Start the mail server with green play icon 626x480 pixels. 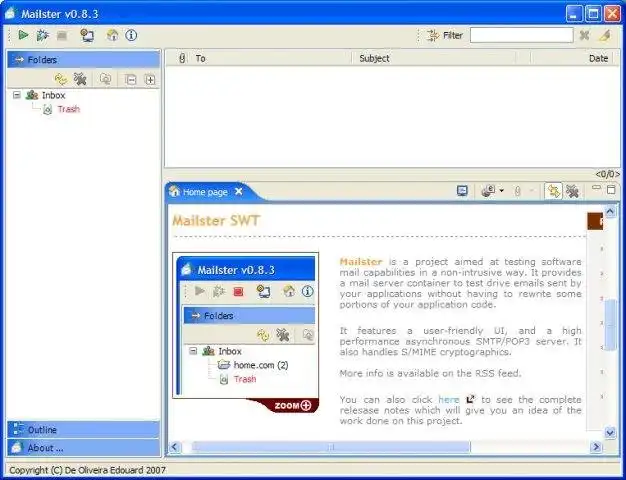pyautogui.click(x=23, y=35)
